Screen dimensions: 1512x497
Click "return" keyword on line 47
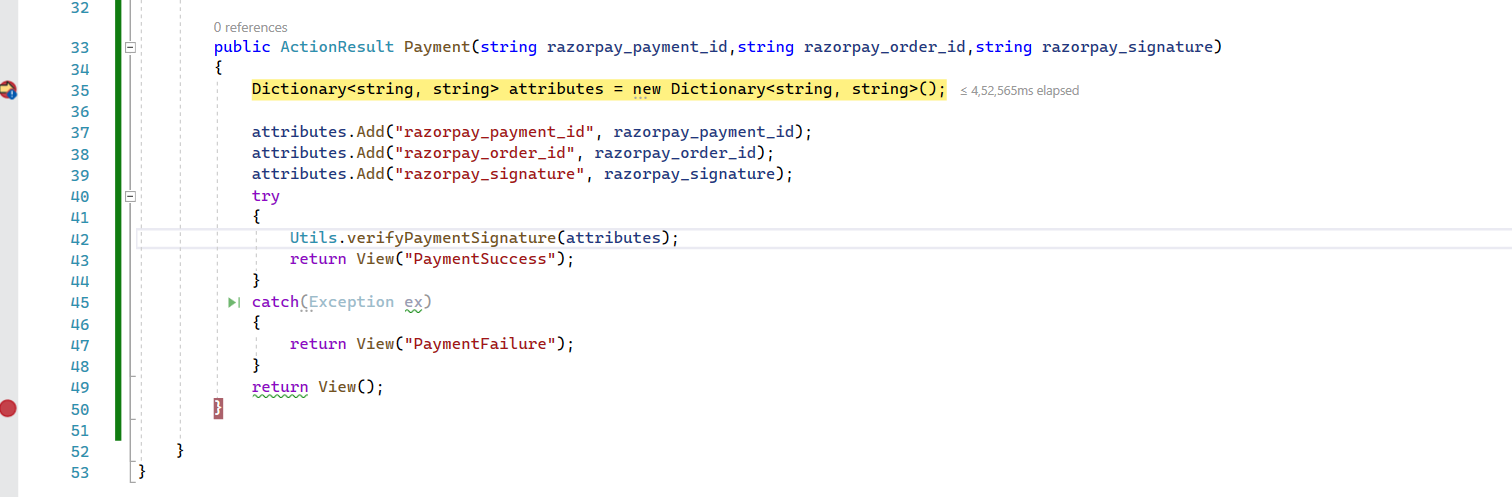[318, 344]
